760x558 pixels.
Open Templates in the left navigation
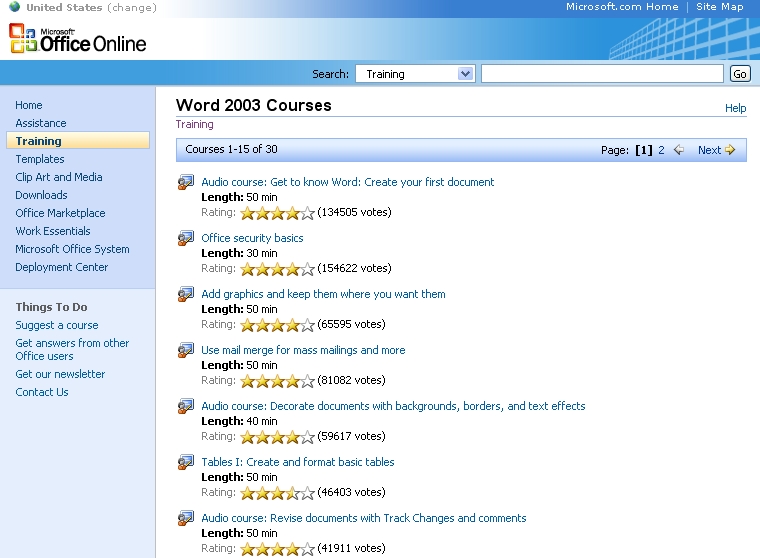(x=40, y=159)
